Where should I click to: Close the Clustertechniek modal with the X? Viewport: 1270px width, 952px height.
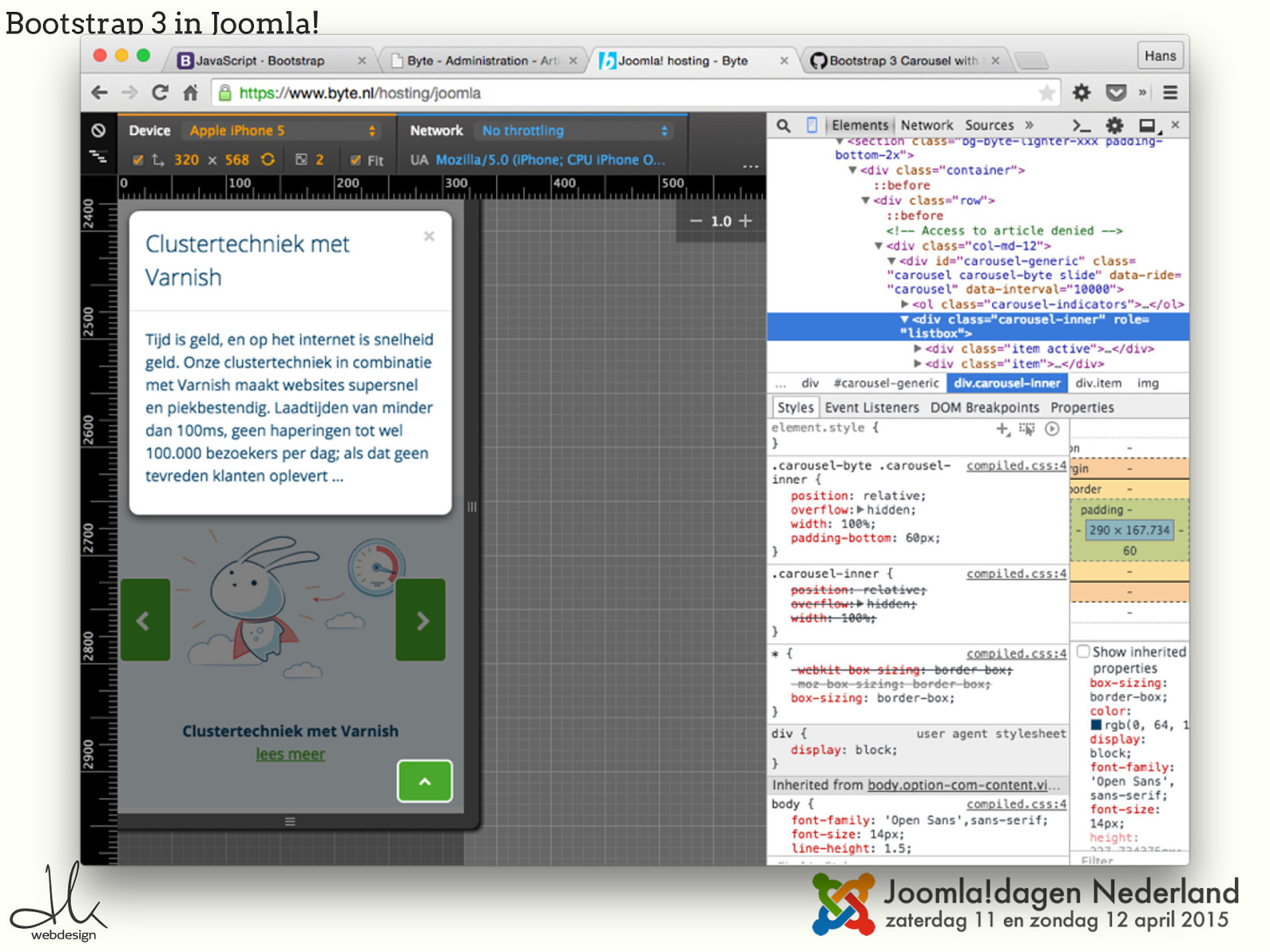429,236
